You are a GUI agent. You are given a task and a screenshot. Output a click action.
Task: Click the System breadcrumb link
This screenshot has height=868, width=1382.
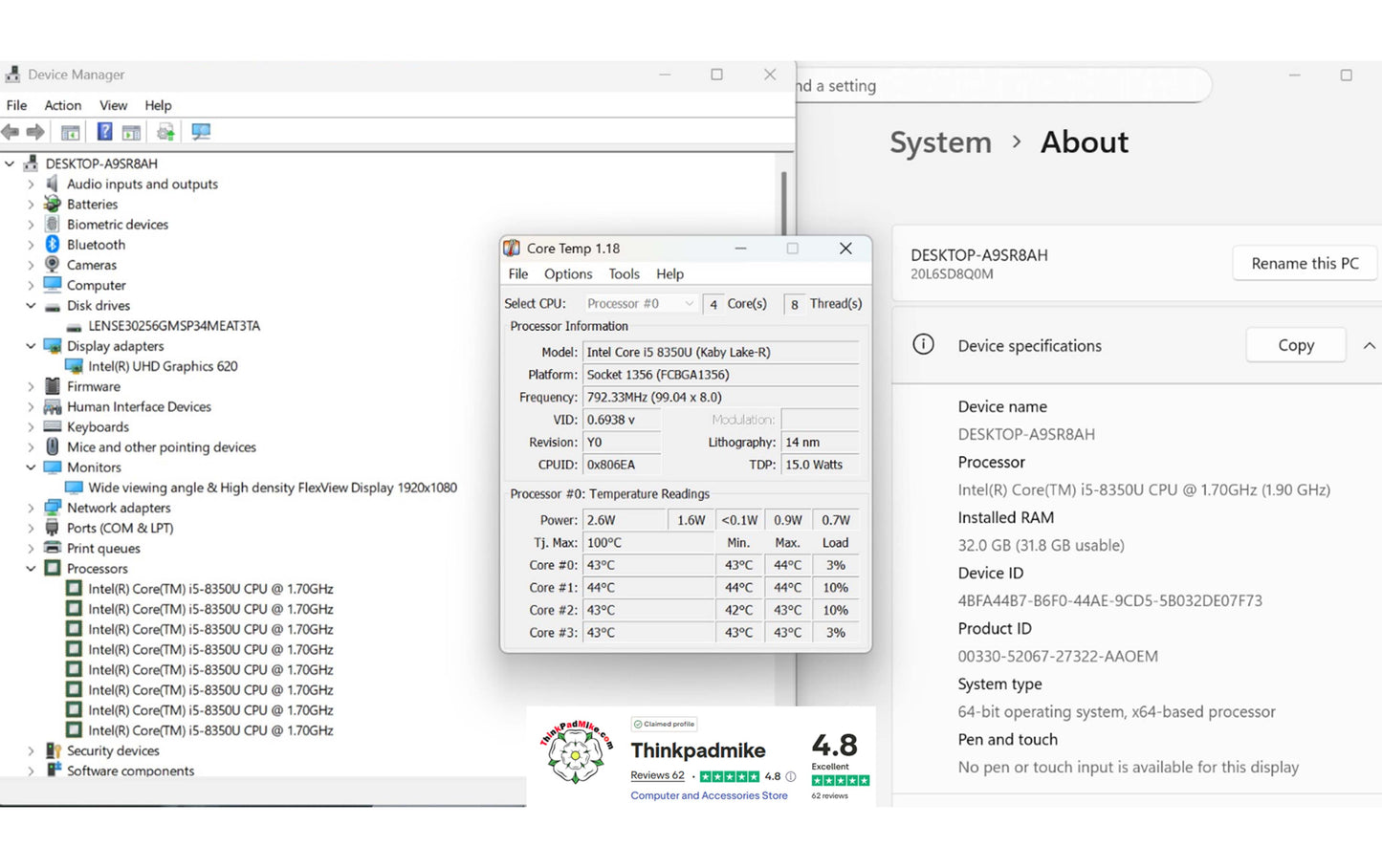940,142
